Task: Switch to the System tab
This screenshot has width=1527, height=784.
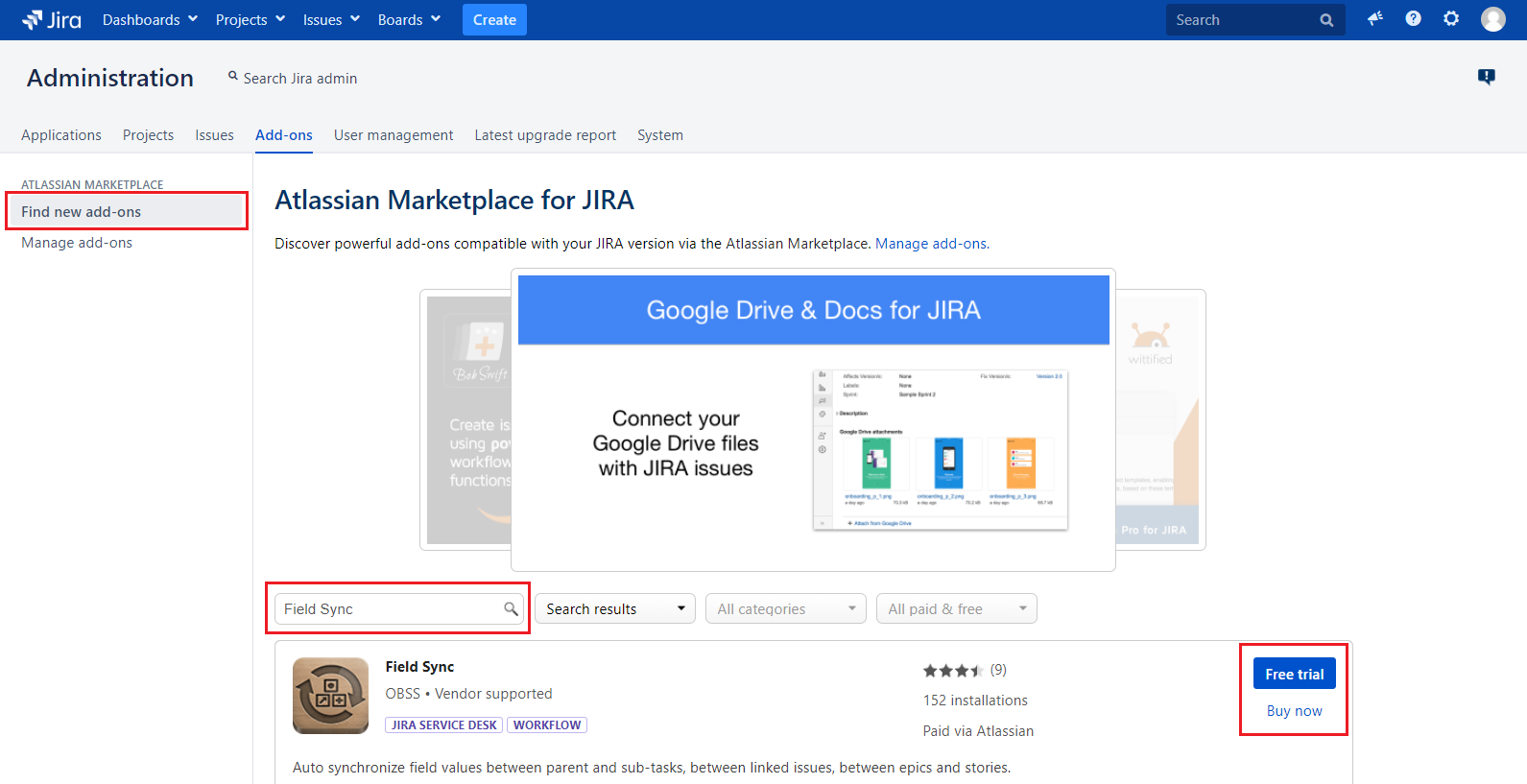Action: [659, 135]
